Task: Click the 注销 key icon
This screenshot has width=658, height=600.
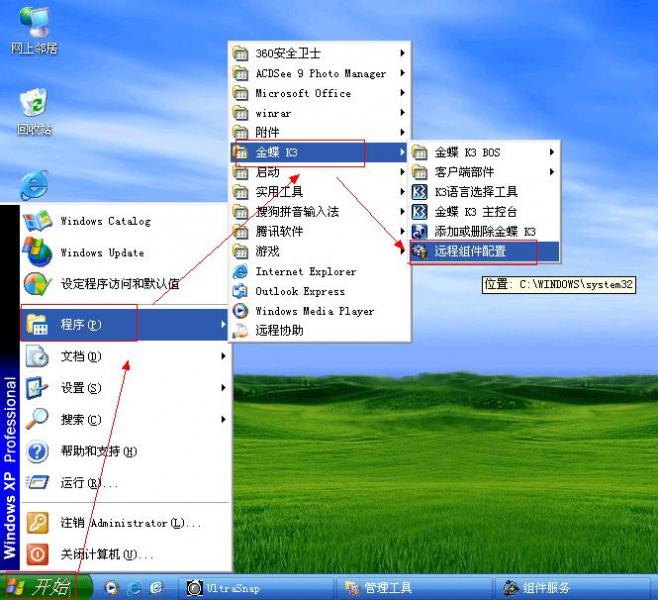Action: pyautogui.click(x=37, y=523)
